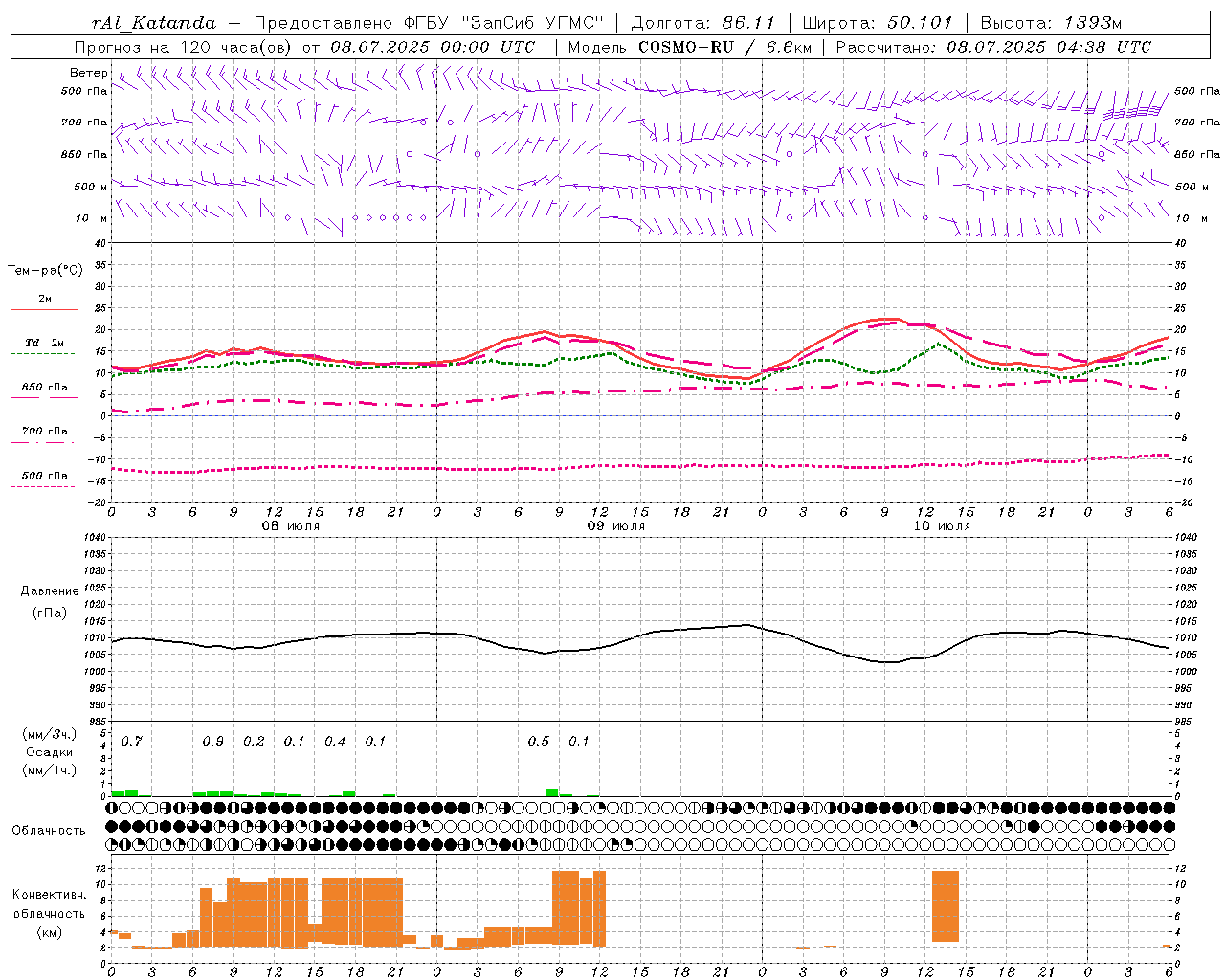Click the 10 м wind level label on the left
The width and height of the screenshot is (1225, 980).
[92, 218]
